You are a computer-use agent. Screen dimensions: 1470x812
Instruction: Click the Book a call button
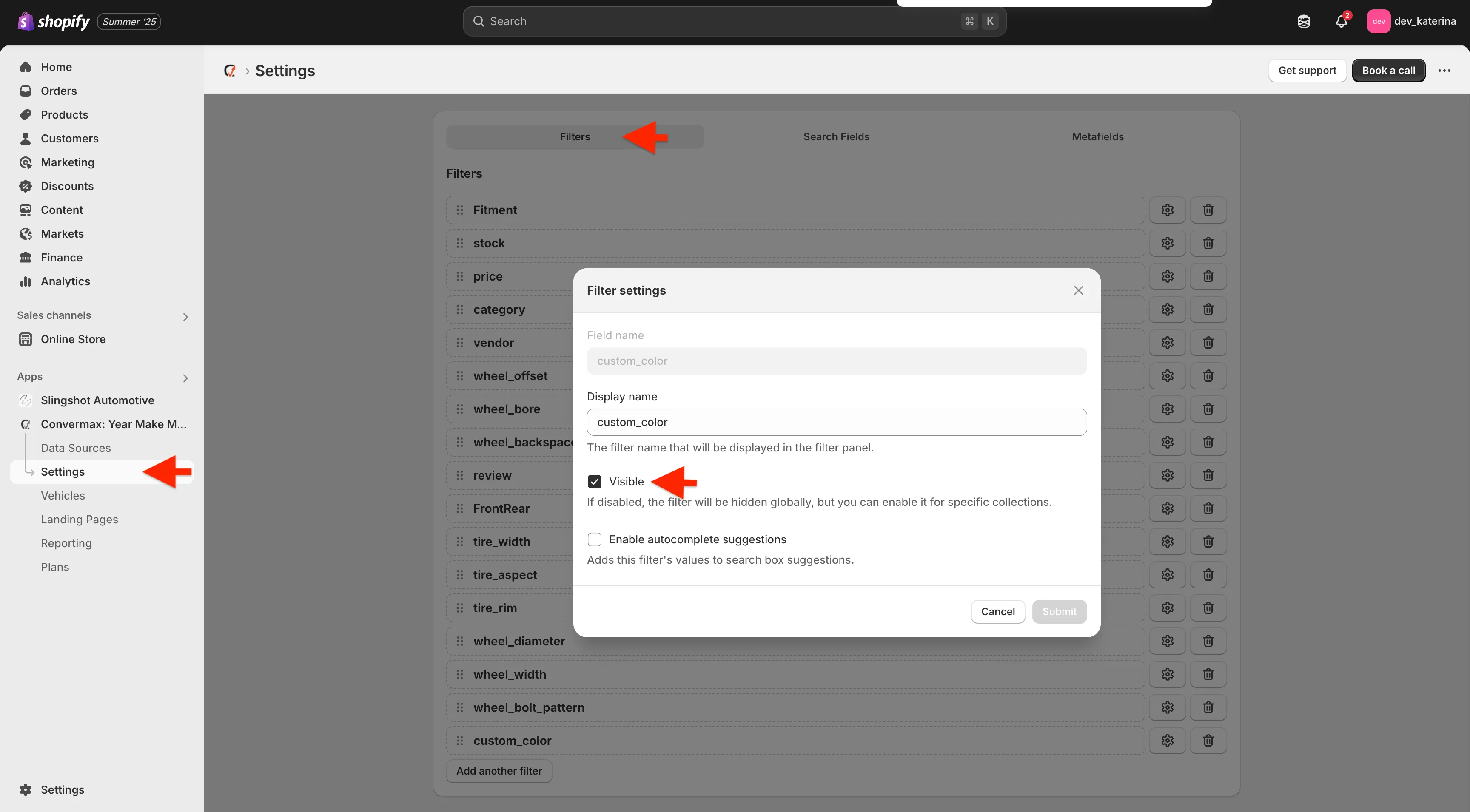point(1388,71)
